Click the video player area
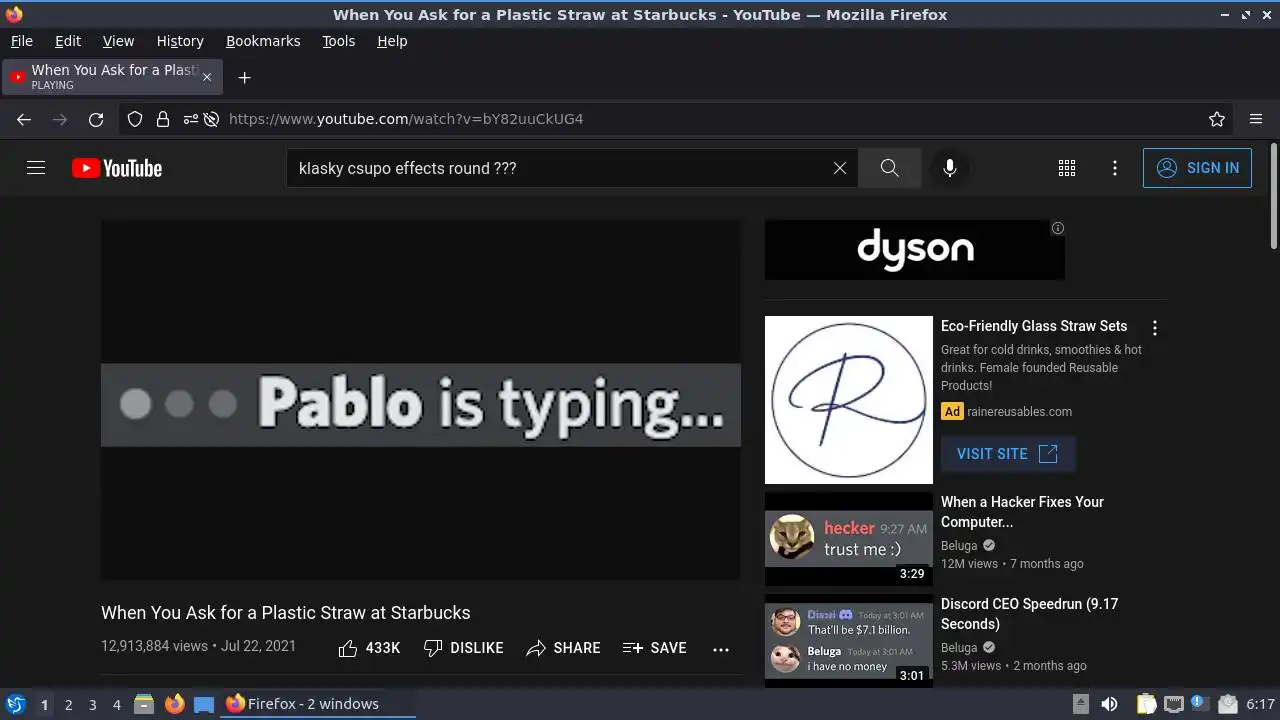Screen dimensions: 1280x720 (x=421, y=400)
